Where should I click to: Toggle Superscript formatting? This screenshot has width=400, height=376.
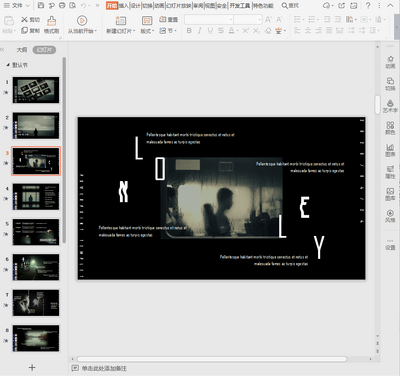245,31
